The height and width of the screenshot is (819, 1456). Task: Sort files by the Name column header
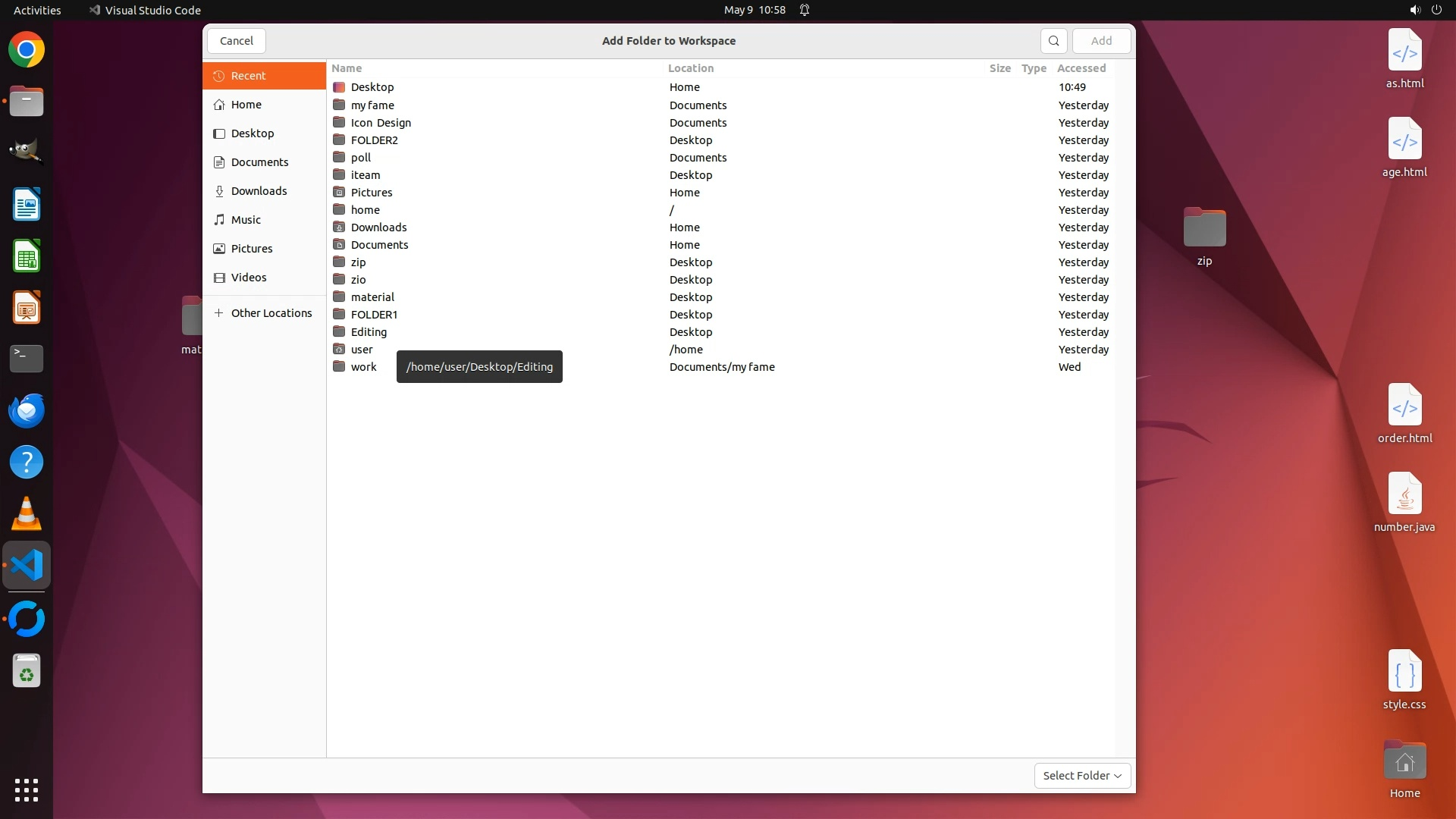(347, 68)
